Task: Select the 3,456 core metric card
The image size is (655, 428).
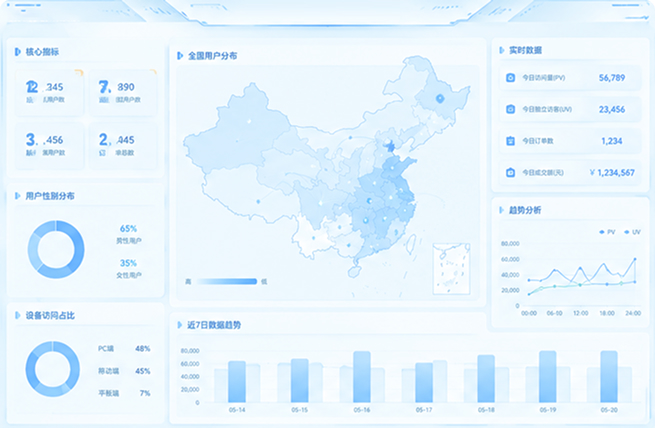Action: coord(49,145)
